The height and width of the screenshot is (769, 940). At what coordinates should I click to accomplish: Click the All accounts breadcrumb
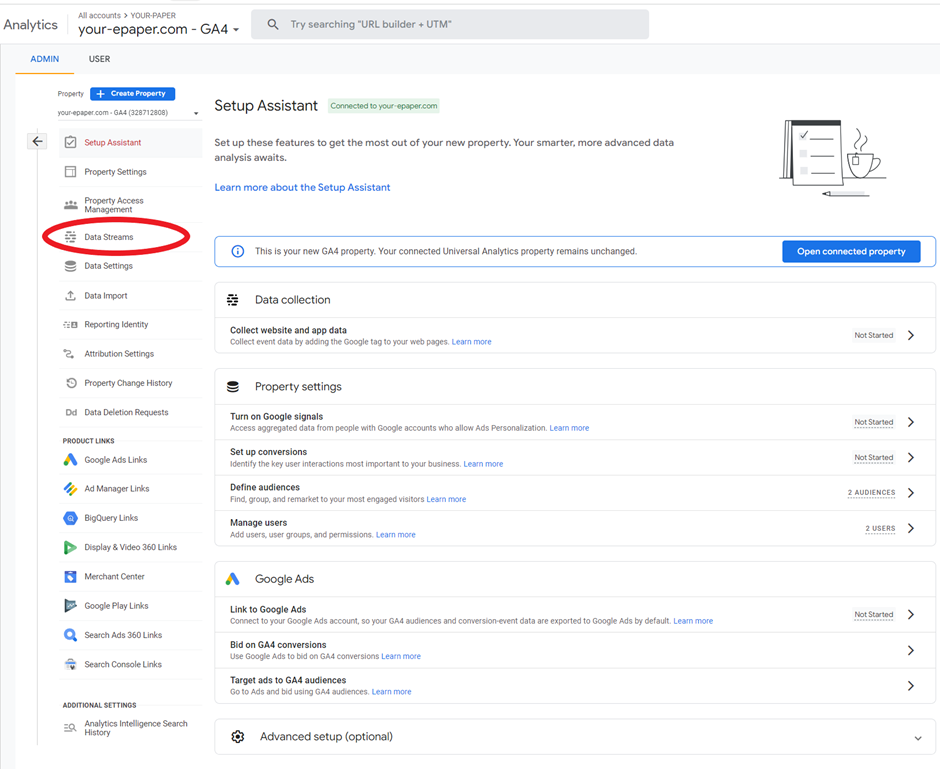pyautogui.click(x=99, y=15)
